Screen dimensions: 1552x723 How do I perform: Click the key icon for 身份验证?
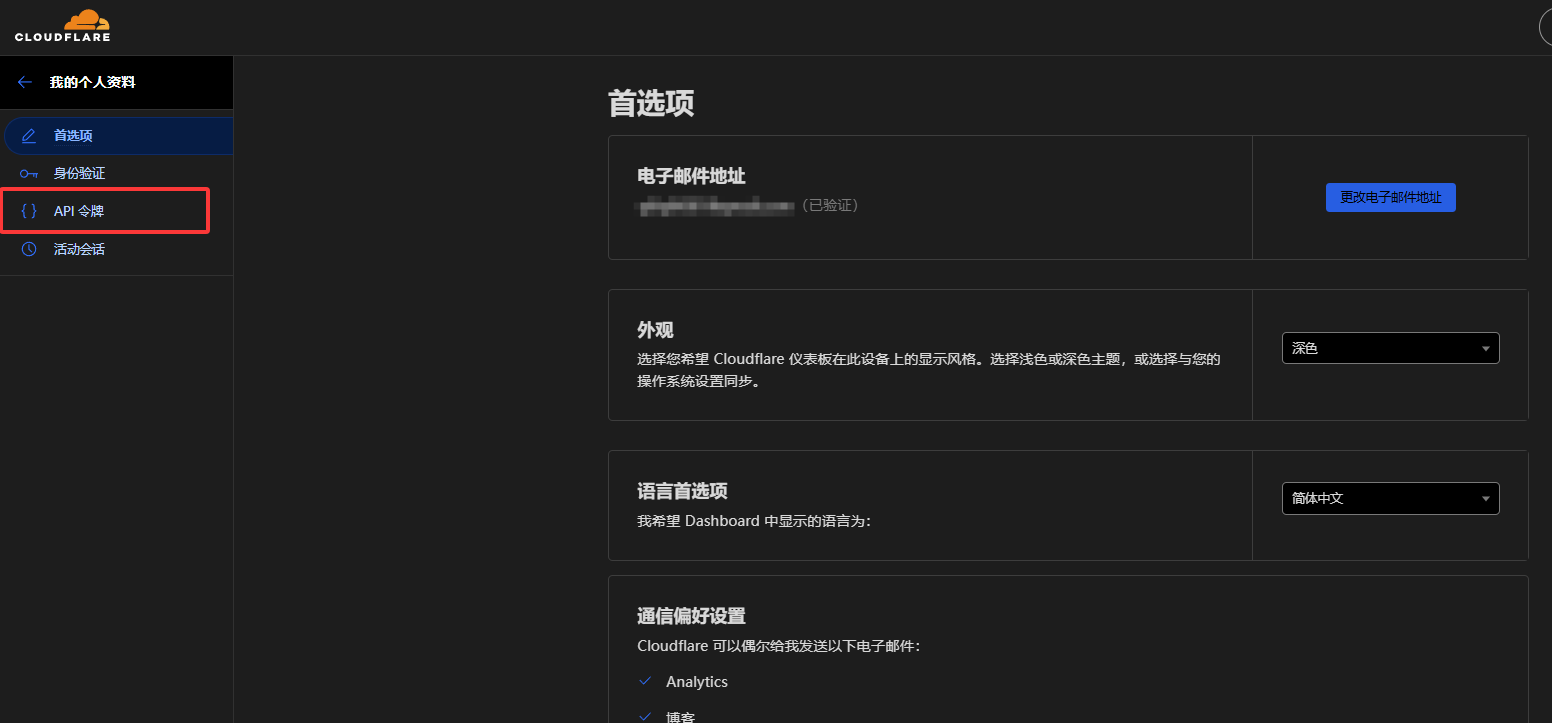[x=29, y=174]
